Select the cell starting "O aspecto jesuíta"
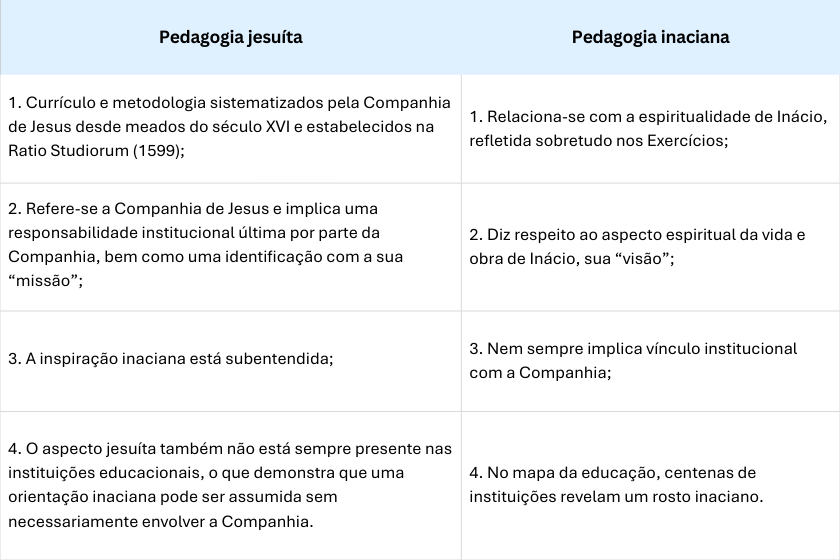The height and width of the screenshot is (560, 840). click(x=230, y=484)
